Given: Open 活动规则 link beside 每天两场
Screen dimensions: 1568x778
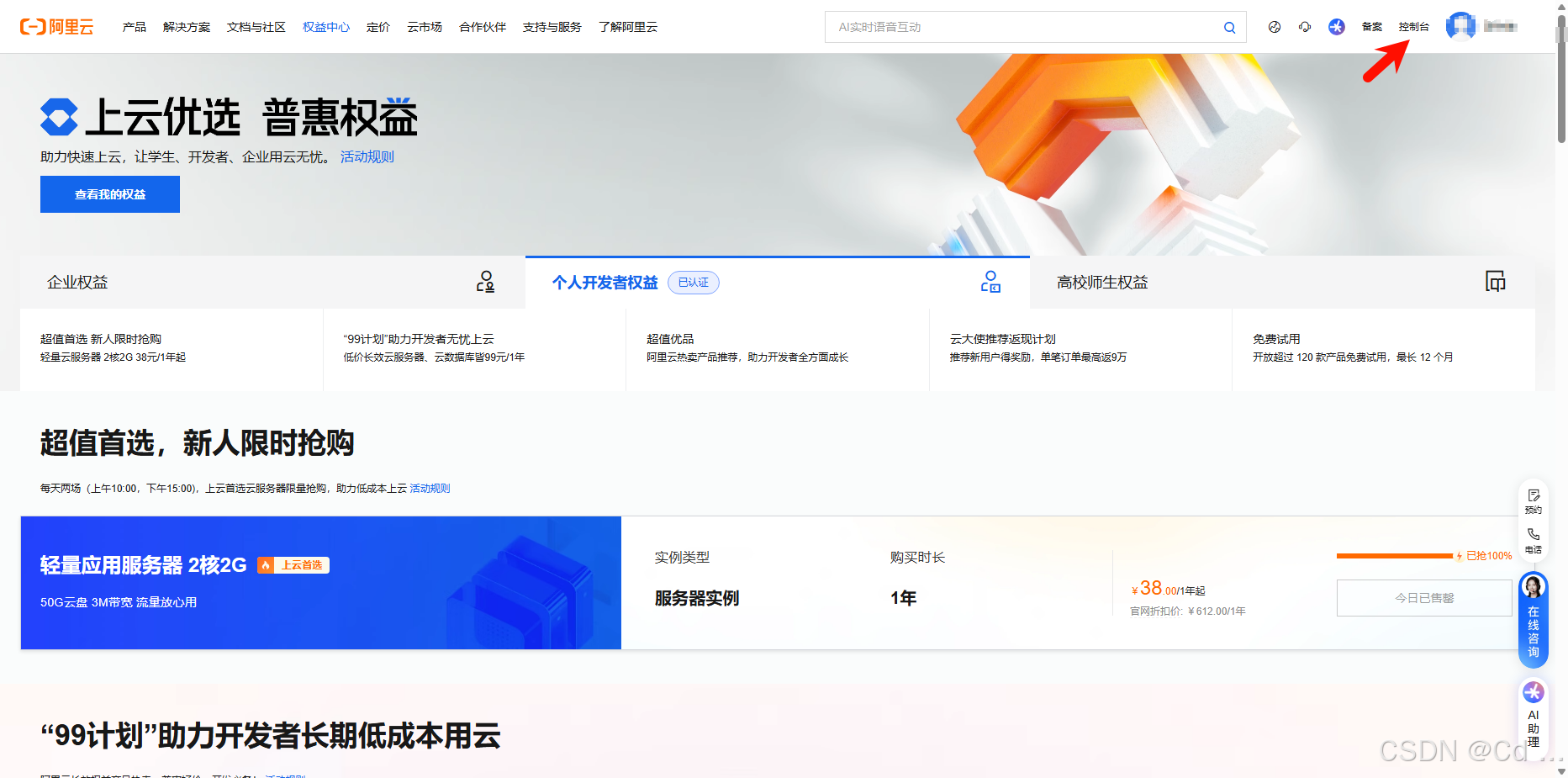Looking at the screenshot, I should pos(430,488).
